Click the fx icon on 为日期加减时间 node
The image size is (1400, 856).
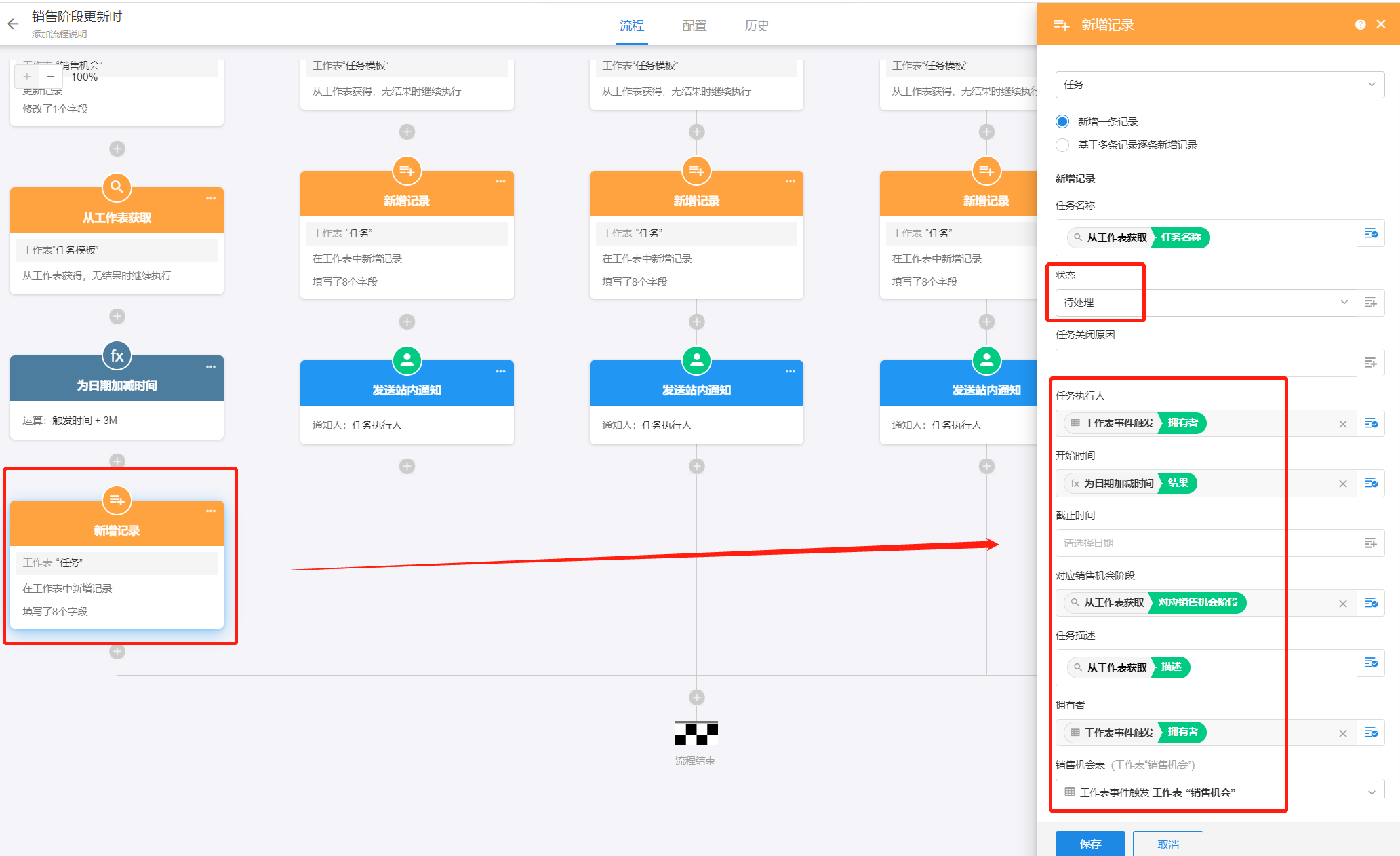[117, 355]
